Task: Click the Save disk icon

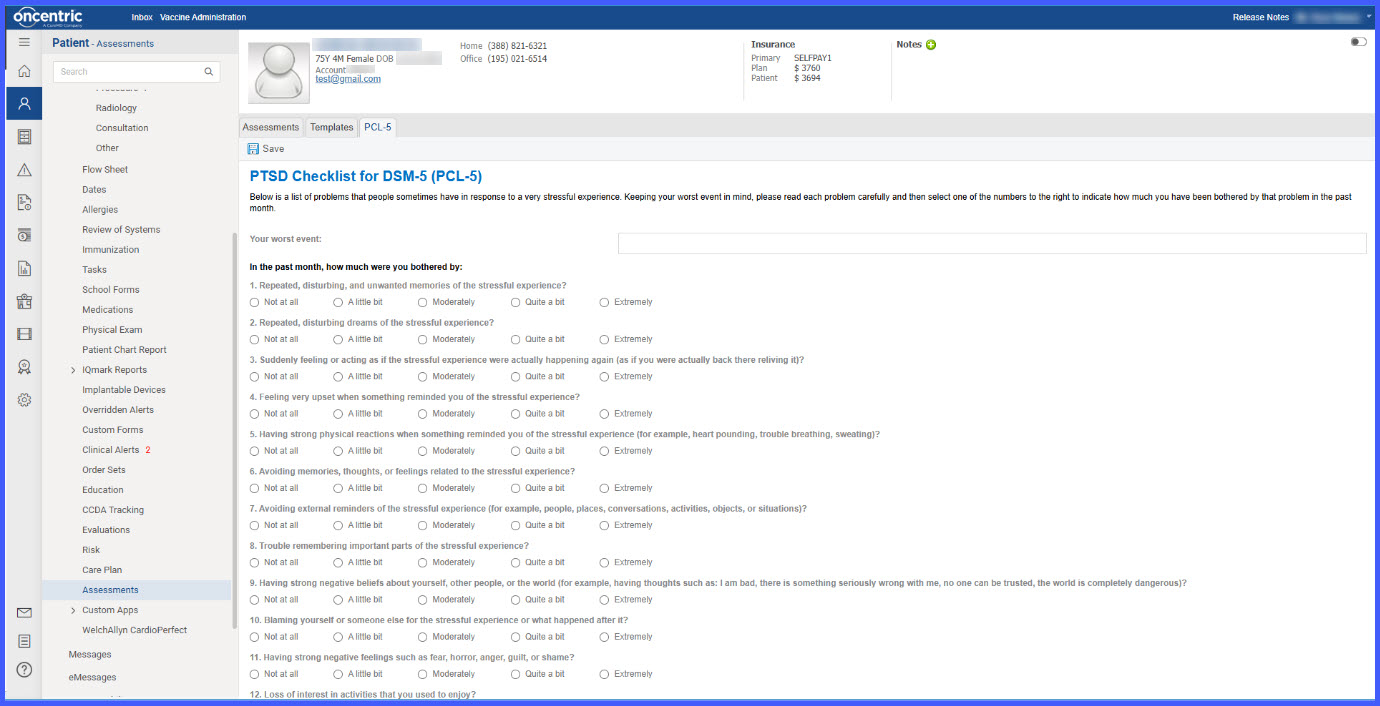Action: coord(253,149)
